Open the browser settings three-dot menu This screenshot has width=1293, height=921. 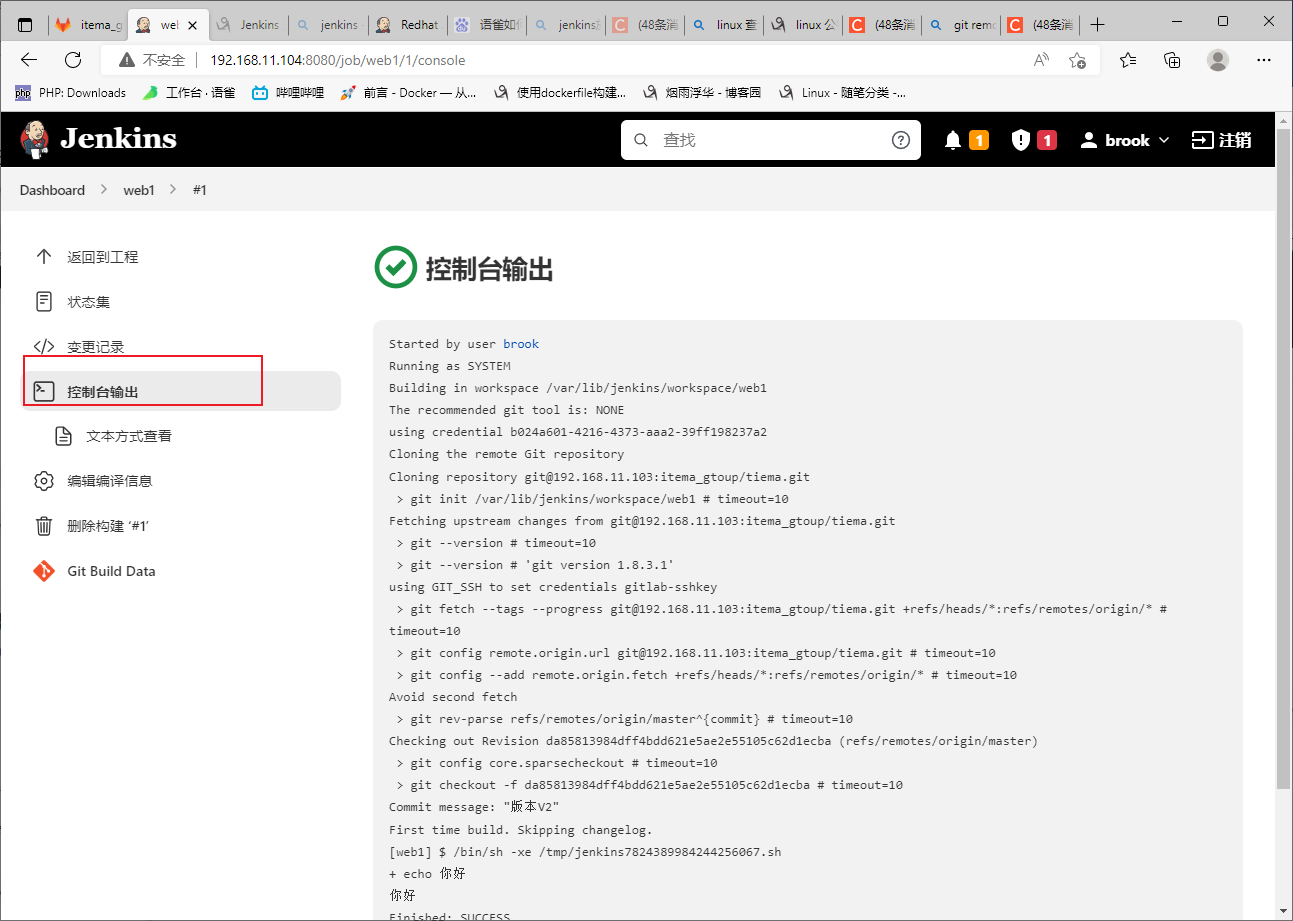point(1263,60)
